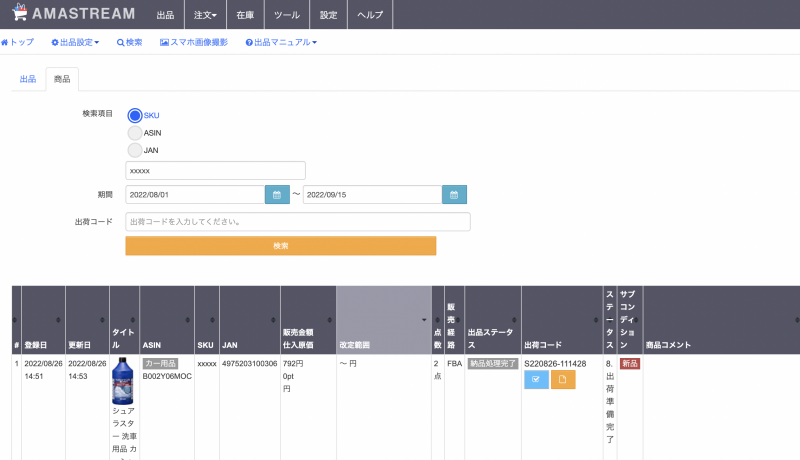Open the ツール menu
Image resolution: width=800 pixels, height=460 pixels.
point(287,15)
